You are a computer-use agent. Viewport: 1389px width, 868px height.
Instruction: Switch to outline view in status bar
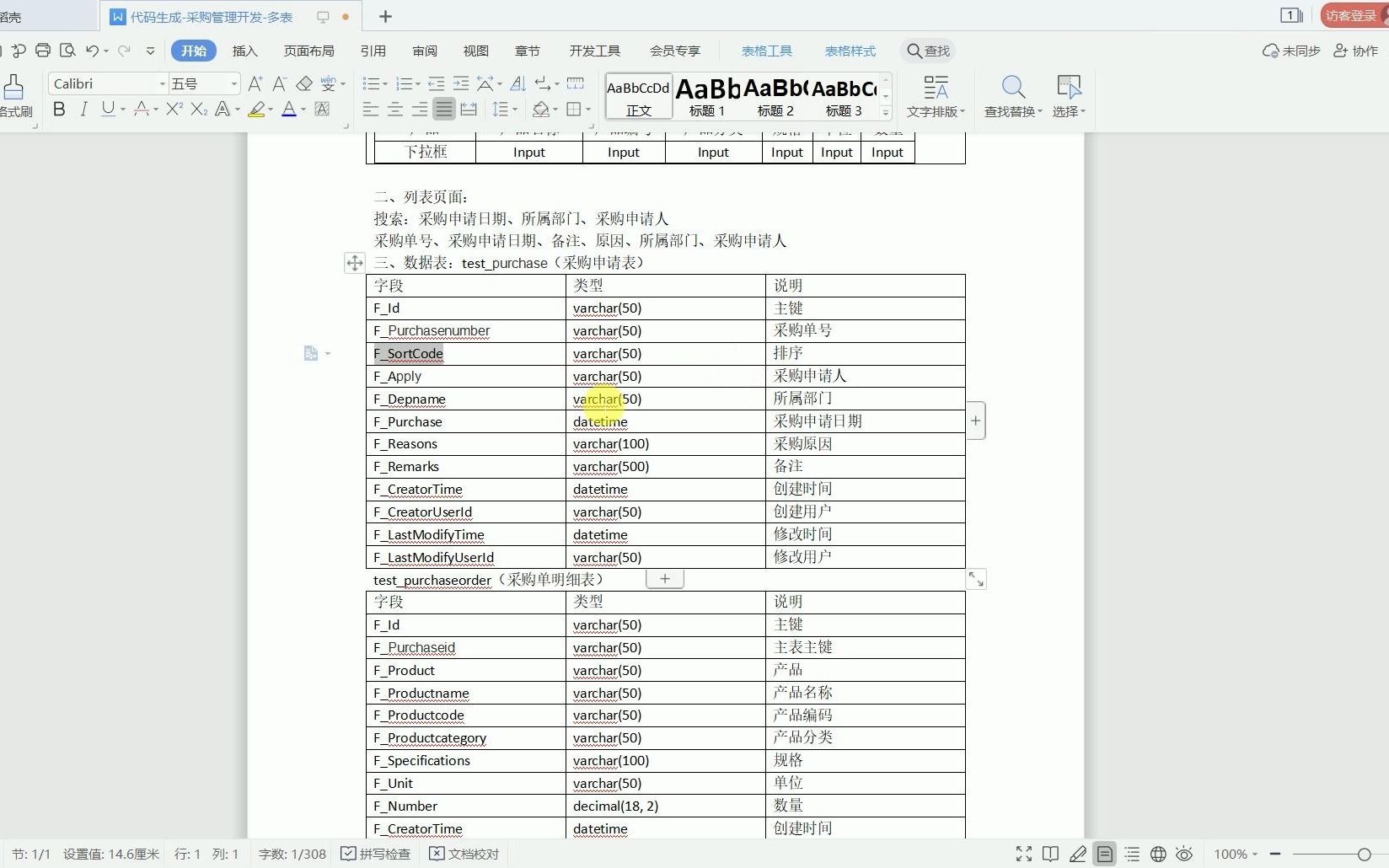coord(1132,854)
